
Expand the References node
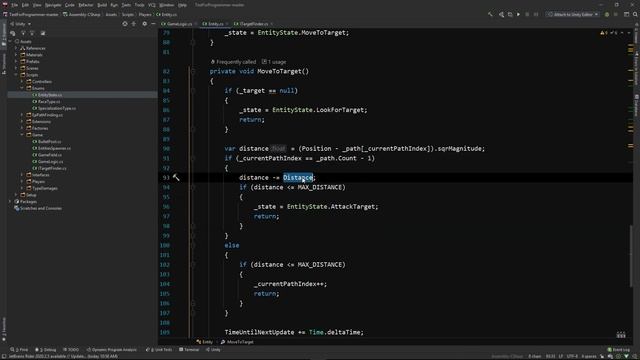[16, 48]
